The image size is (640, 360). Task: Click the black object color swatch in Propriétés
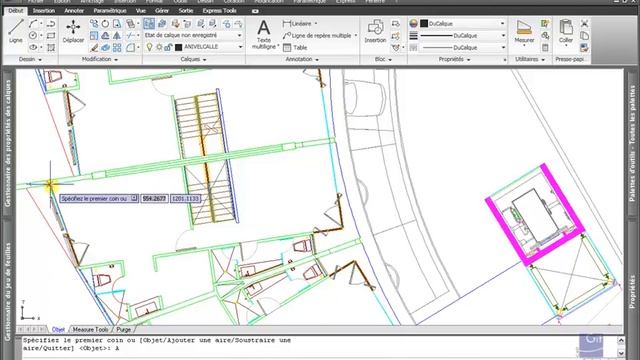(x=424, y=24)
